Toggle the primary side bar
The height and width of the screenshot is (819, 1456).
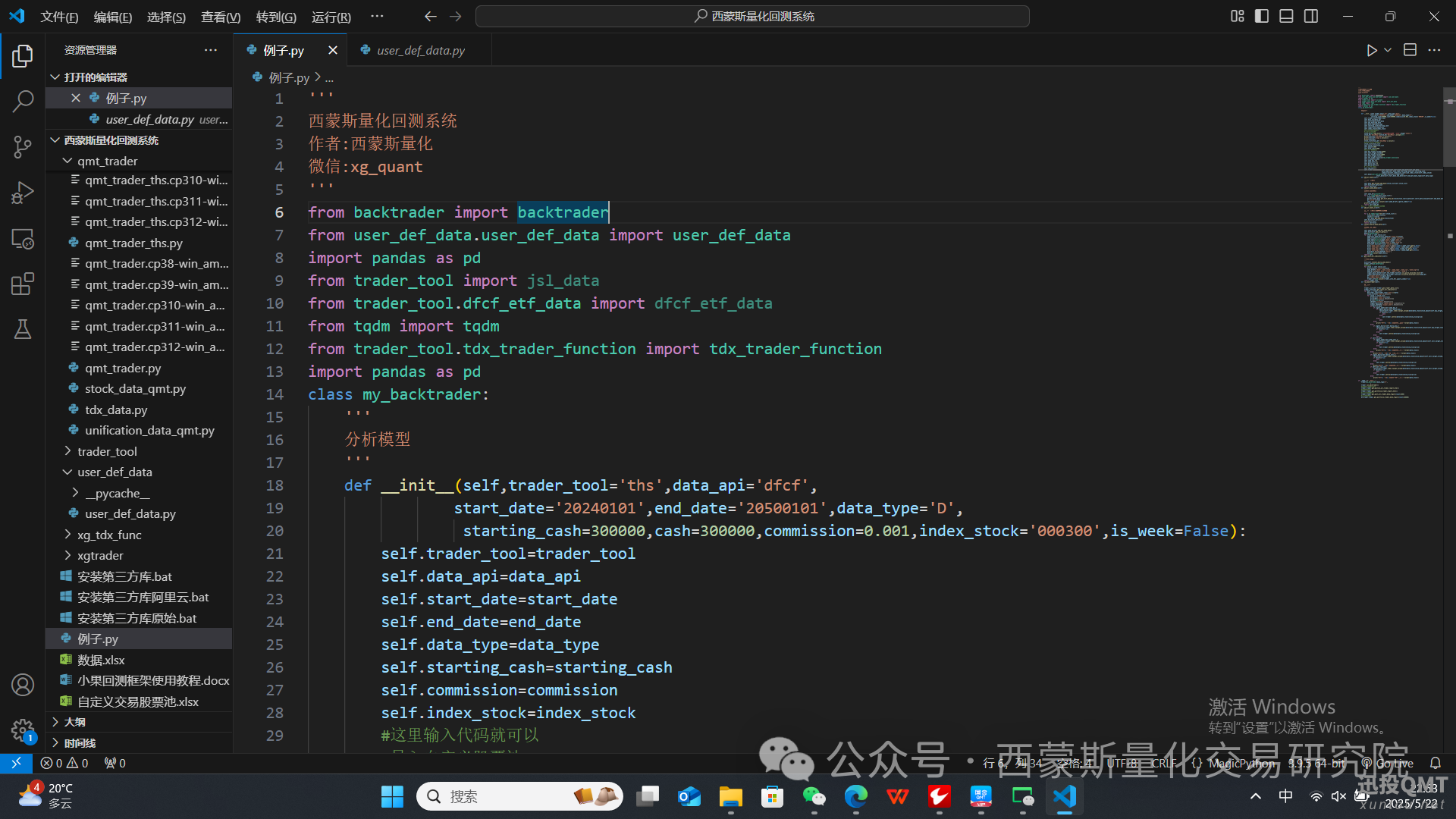pos(1262,16)
